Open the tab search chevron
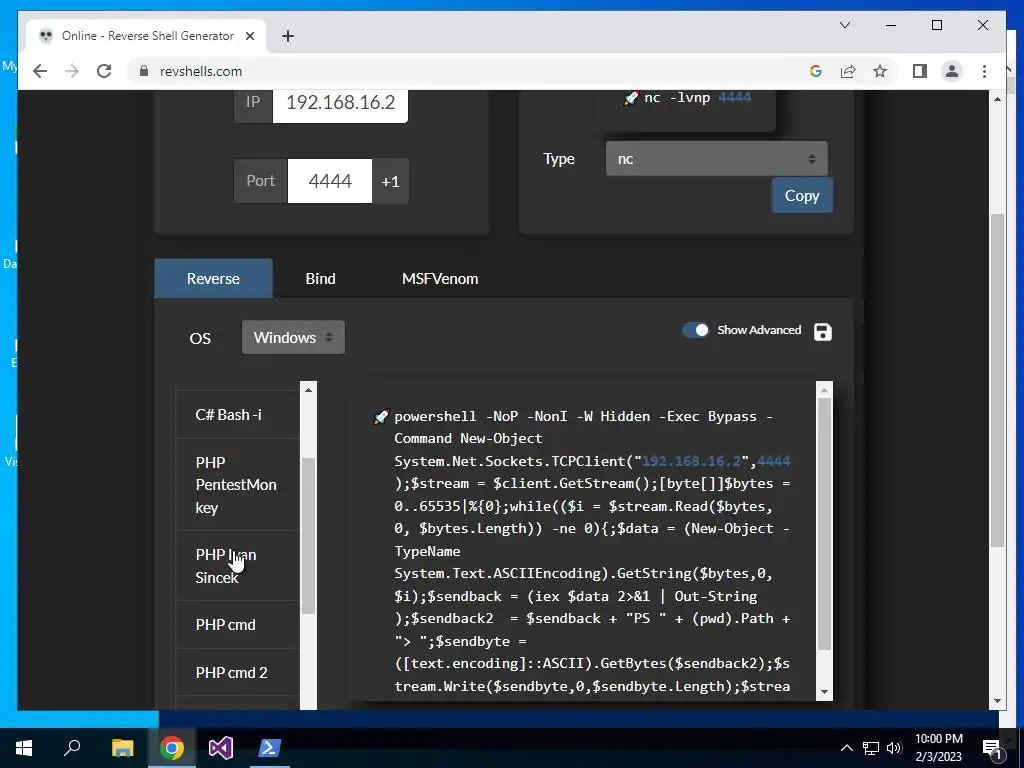This screenshot has width=1024, height=768. click(844, 25)
